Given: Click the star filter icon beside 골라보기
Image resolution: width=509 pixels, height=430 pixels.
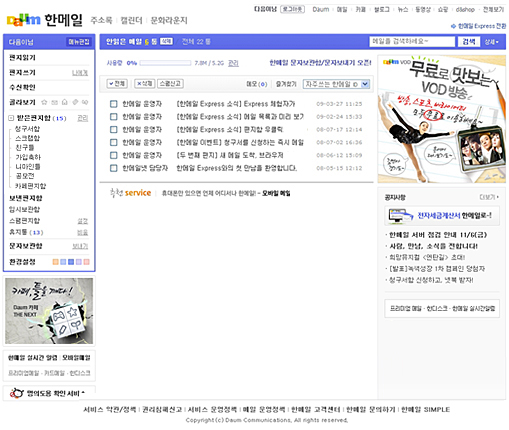Looking at the screenshot, I should tap(44, 102).
